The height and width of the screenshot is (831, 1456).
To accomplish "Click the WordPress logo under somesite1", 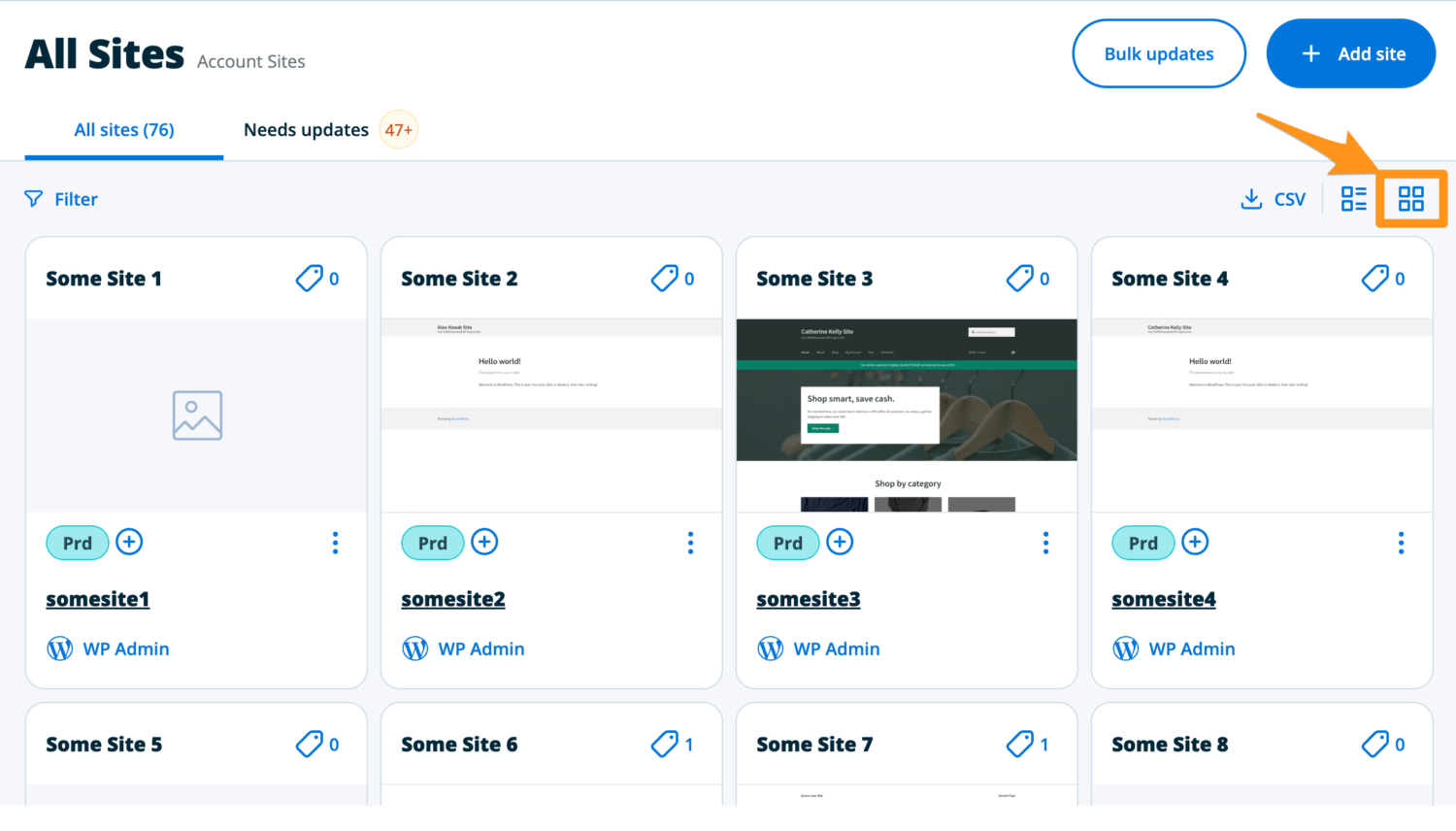I will (x=59, y=648).
